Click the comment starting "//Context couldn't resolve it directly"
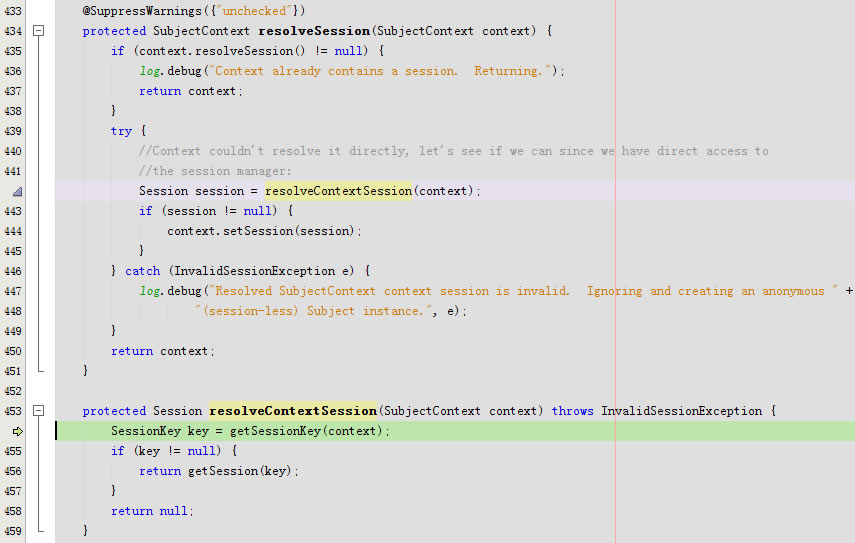Image resolution: width=855 pixels, height=543 pixels. tap(454, 151)
